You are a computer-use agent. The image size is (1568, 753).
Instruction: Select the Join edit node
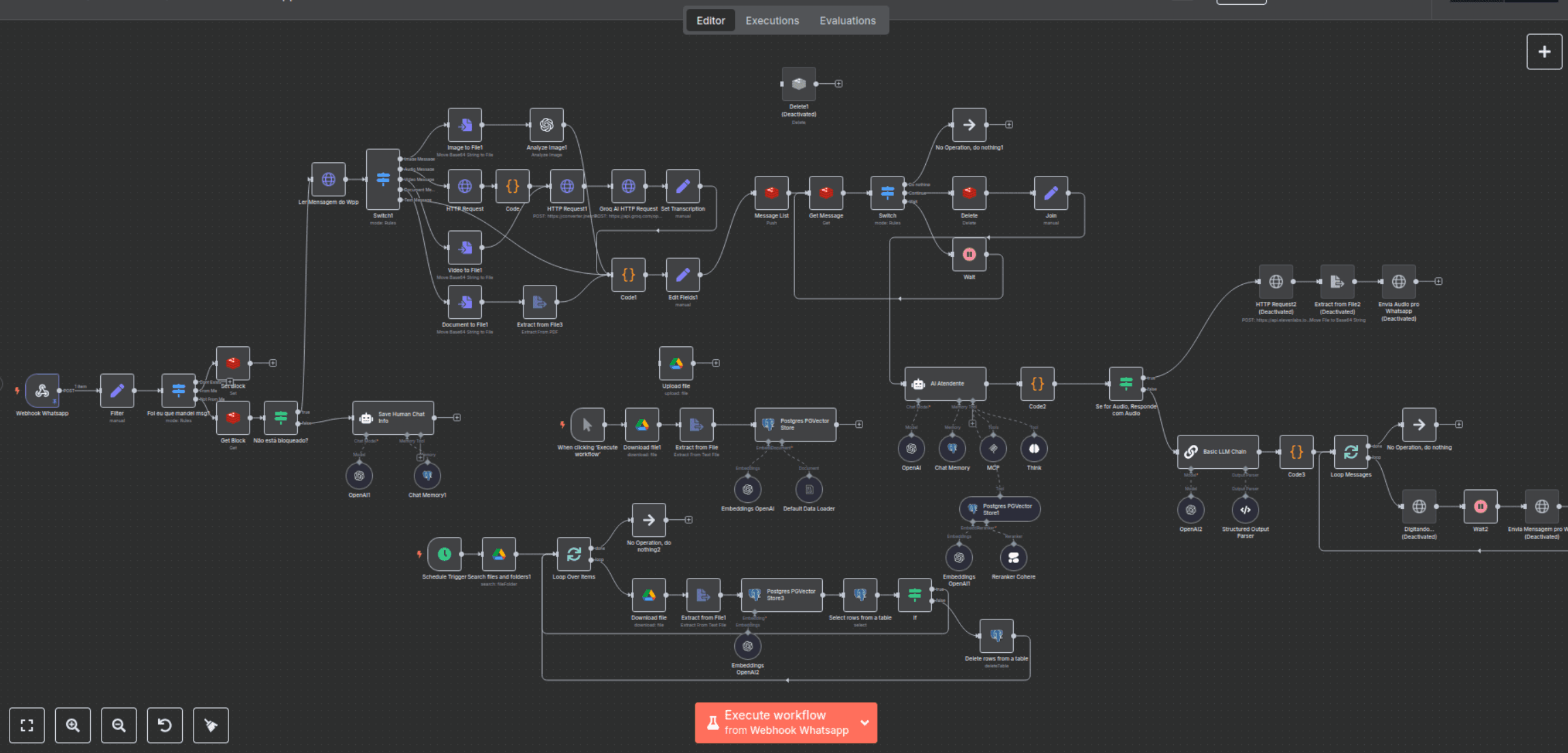(1051, 193)
